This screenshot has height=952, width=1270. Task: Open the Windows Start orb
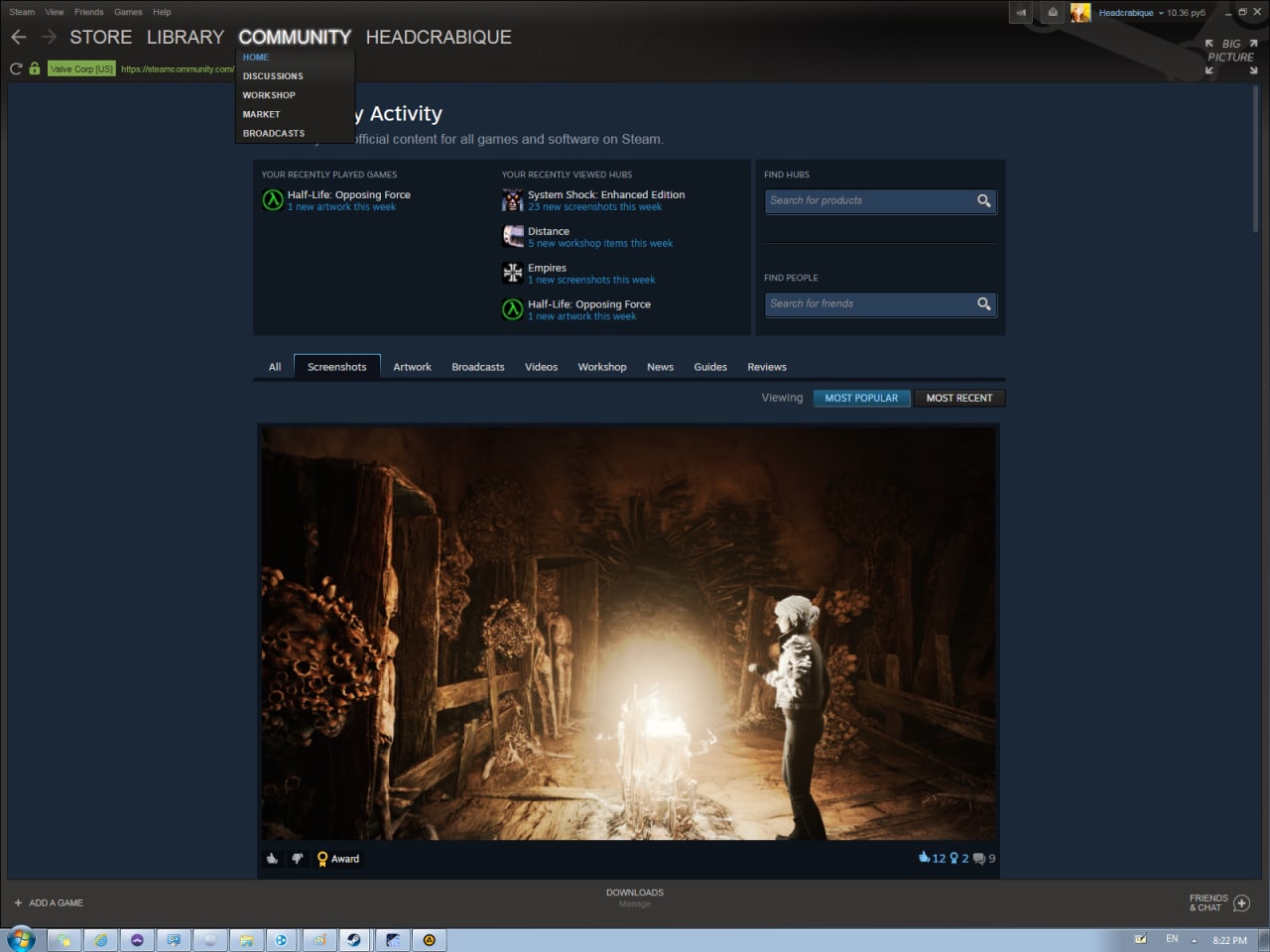pos(20,939)
